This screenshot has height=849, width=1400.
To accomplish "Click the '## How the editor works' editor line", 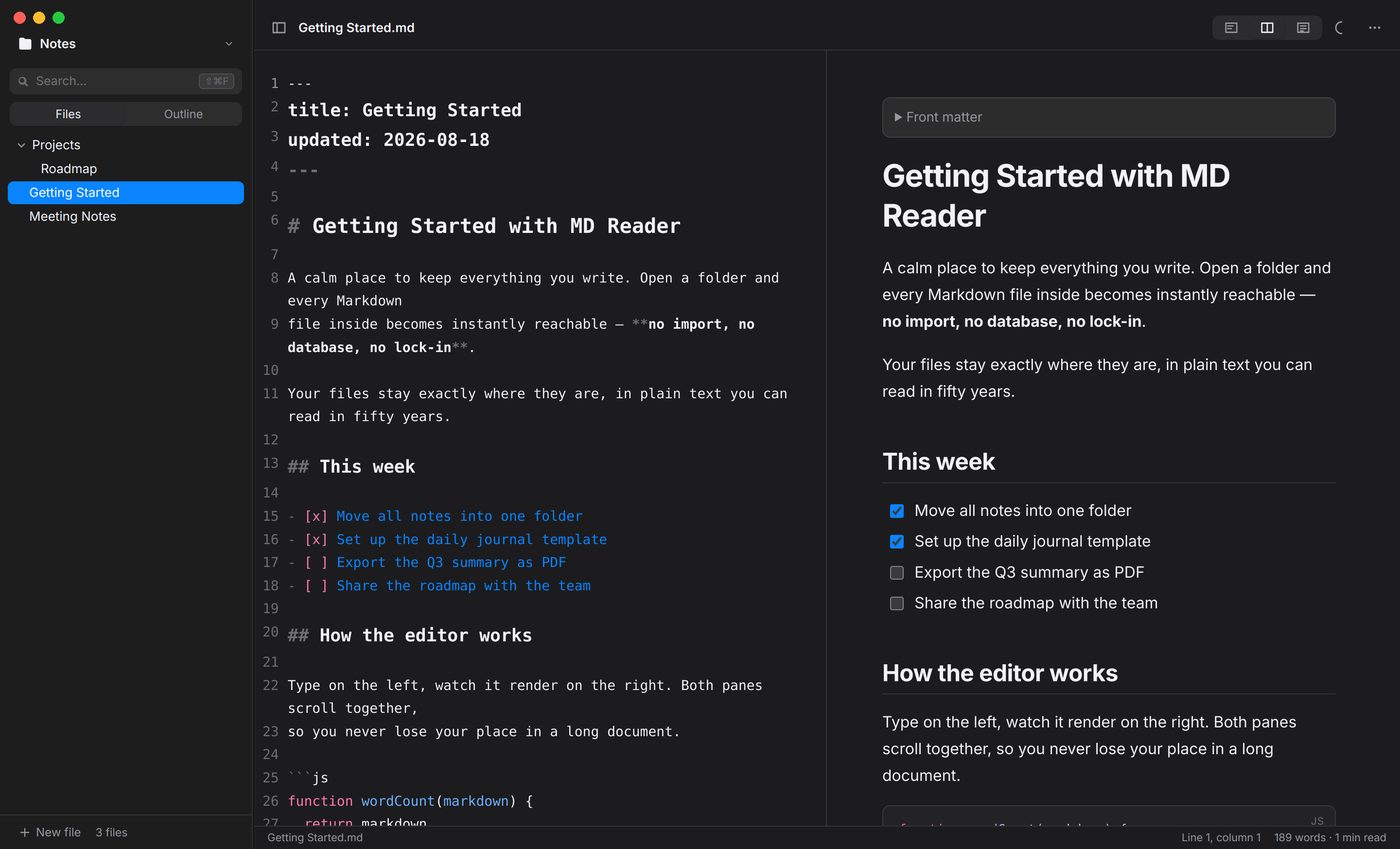I will tap(410, 635).
